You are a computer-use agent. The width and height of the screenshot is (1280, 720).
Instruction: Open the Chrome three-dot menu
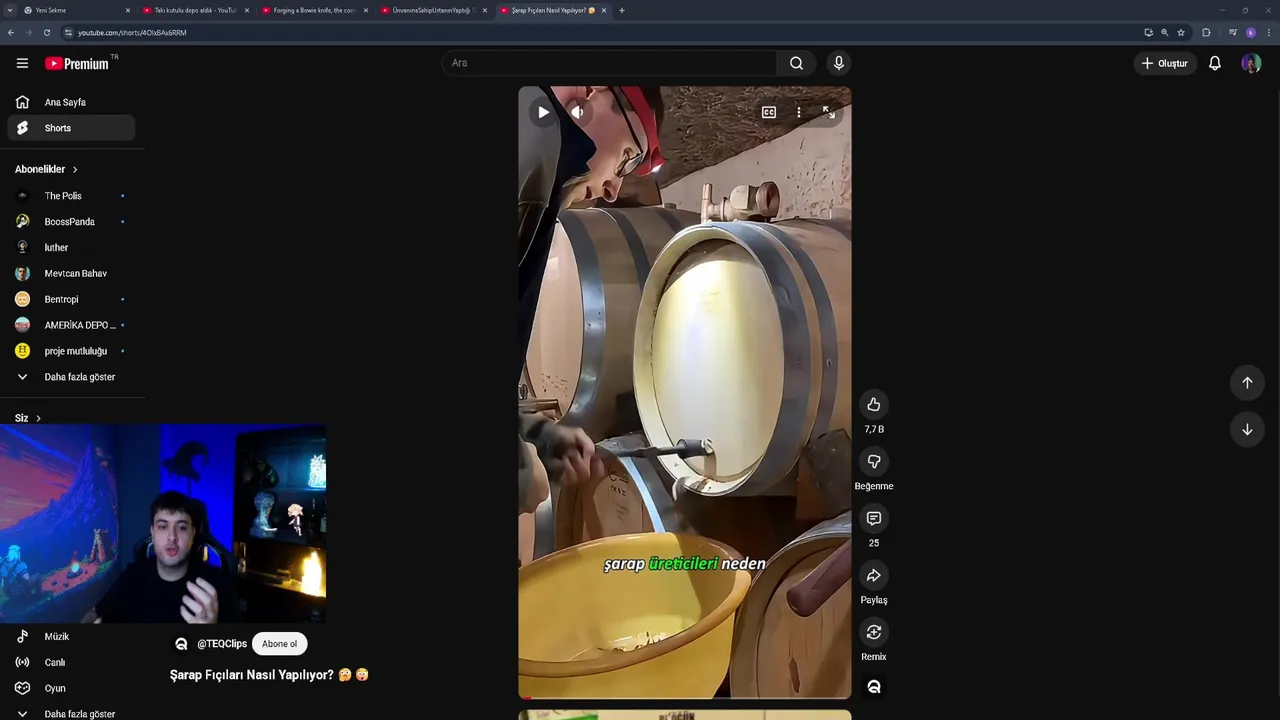(x=1269, y=32)
